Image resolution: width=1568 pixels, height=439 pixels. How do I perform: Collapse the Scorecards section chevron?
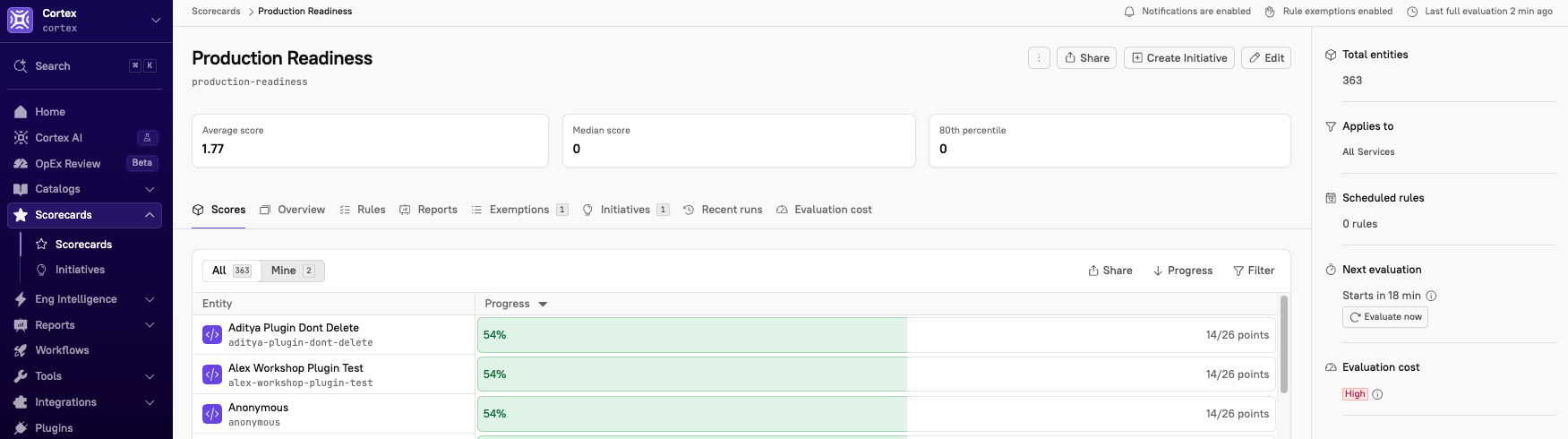click(x=150, y=215)
